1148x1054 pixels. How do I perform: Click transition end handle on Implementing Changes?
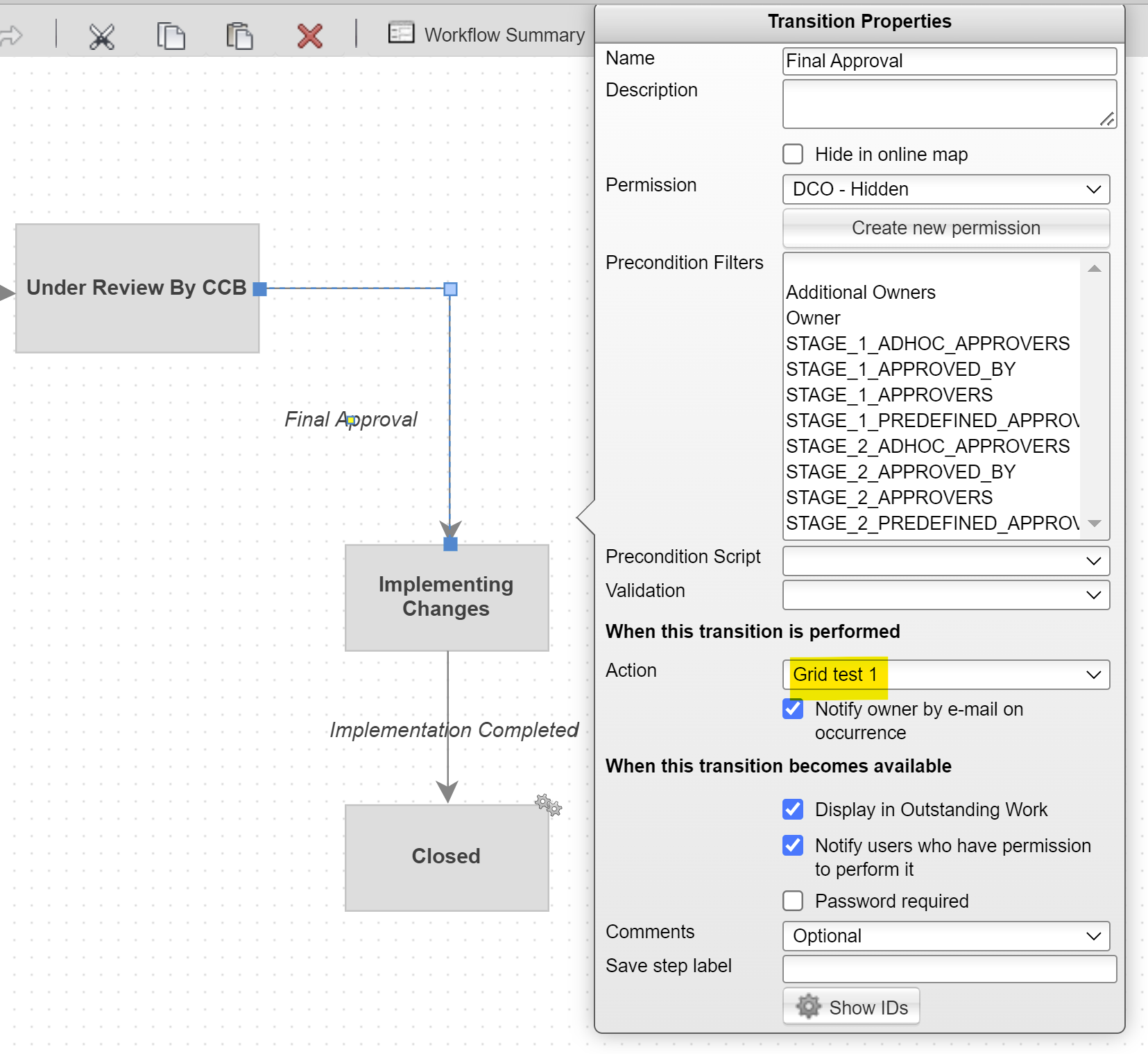pos(450,544)
